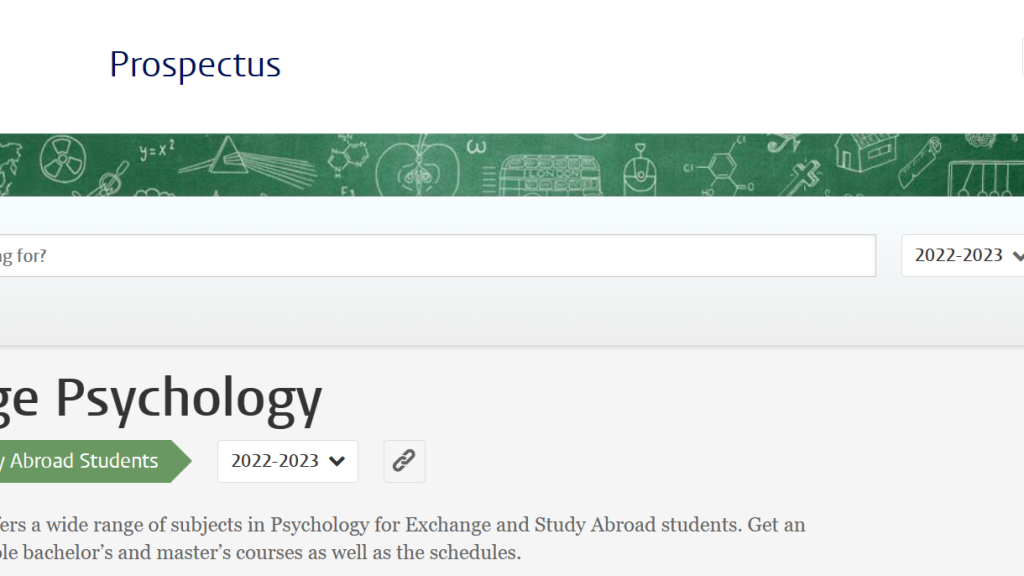This screenshot has height=576, width=1024.
Task: Open the 2022-2023 year selector under heading
Action: point(287,461)
